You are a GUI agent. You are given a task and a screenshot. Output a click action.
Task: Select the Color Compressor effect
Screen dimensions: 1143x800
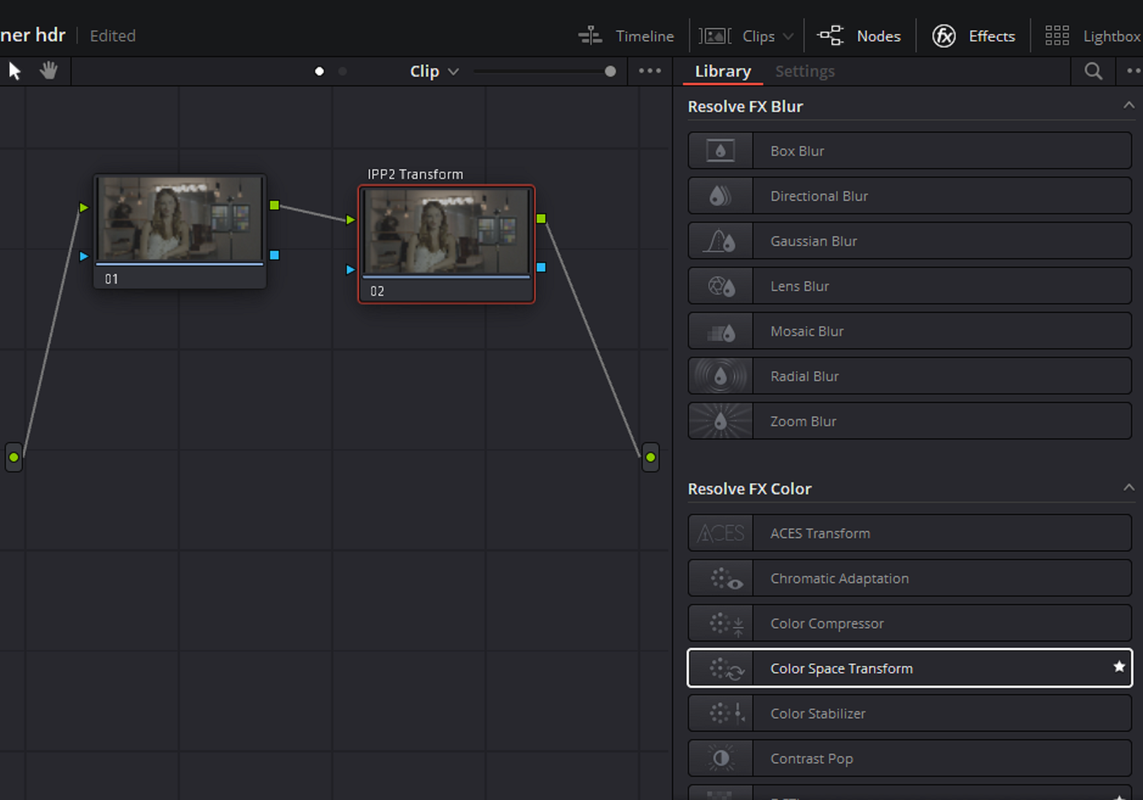coord(910,624)
